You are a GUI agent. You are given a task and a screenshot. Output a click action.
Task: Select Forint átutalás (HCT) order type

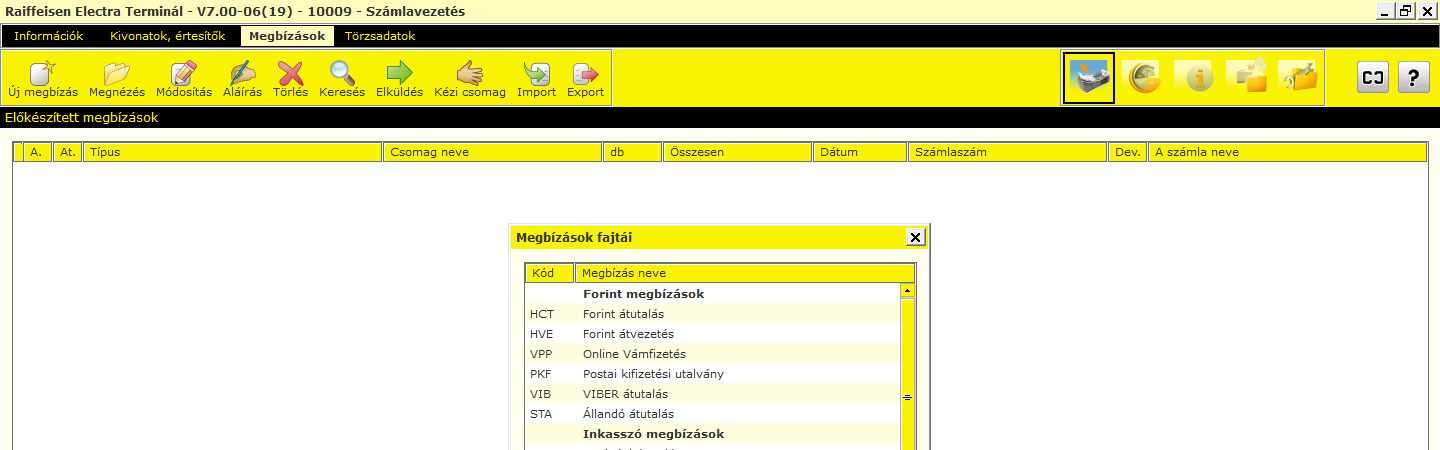coord(712,314)
